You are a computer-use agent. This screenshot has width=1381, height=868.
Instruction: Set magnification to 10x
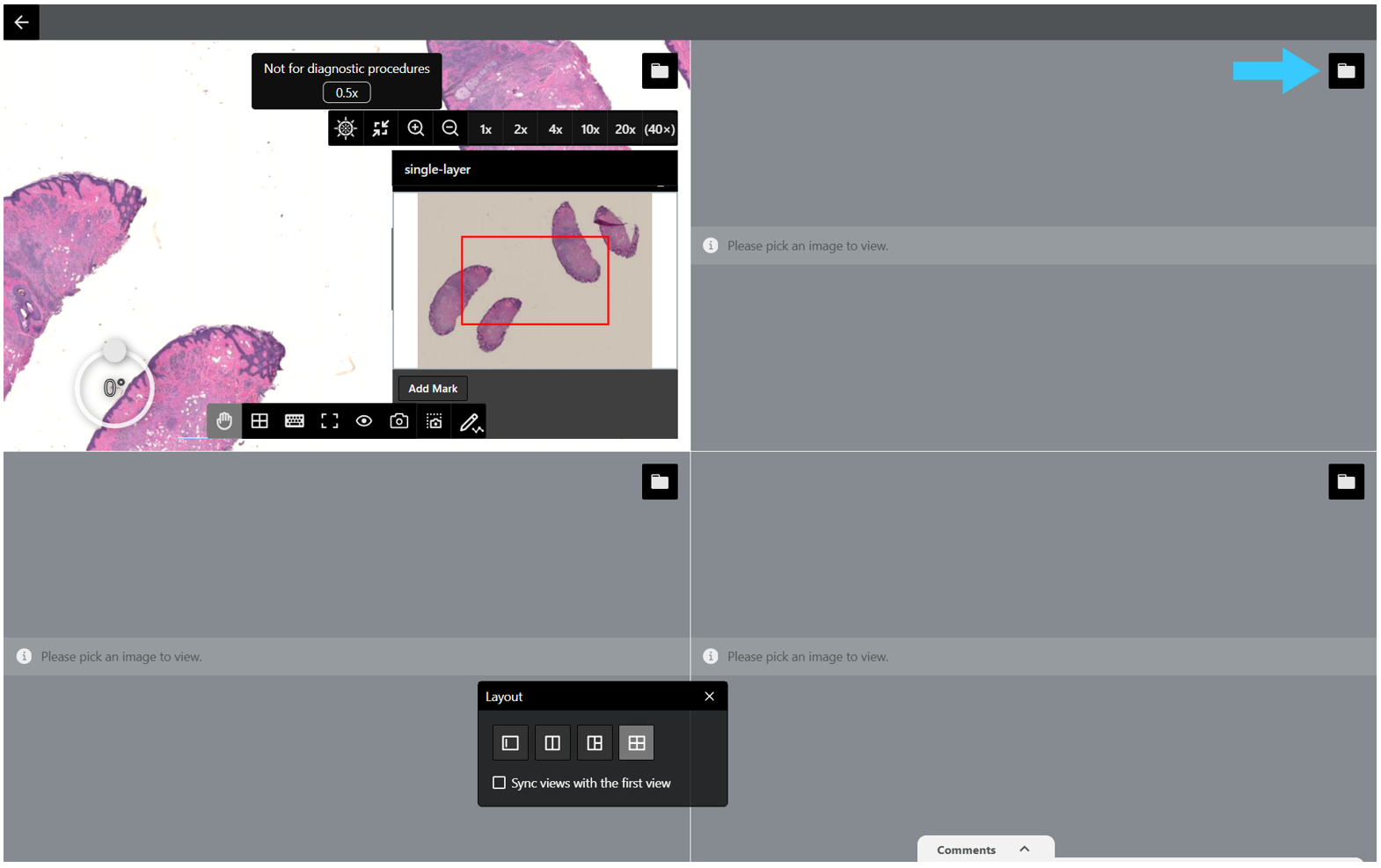tap(590, 129)
